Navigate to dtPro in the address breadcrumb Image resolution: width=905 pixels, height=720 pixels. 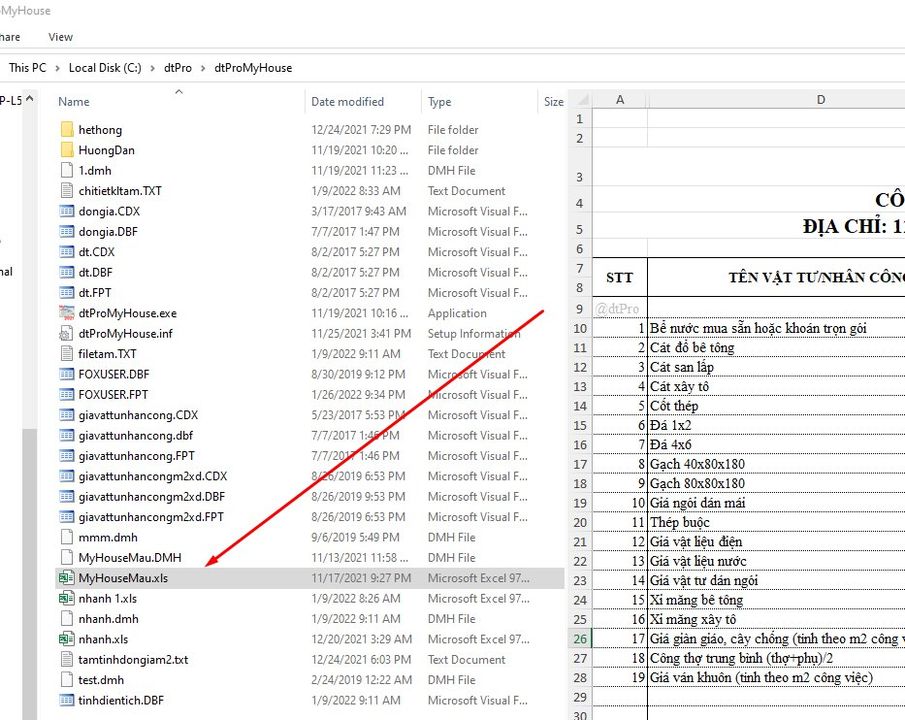178,68
